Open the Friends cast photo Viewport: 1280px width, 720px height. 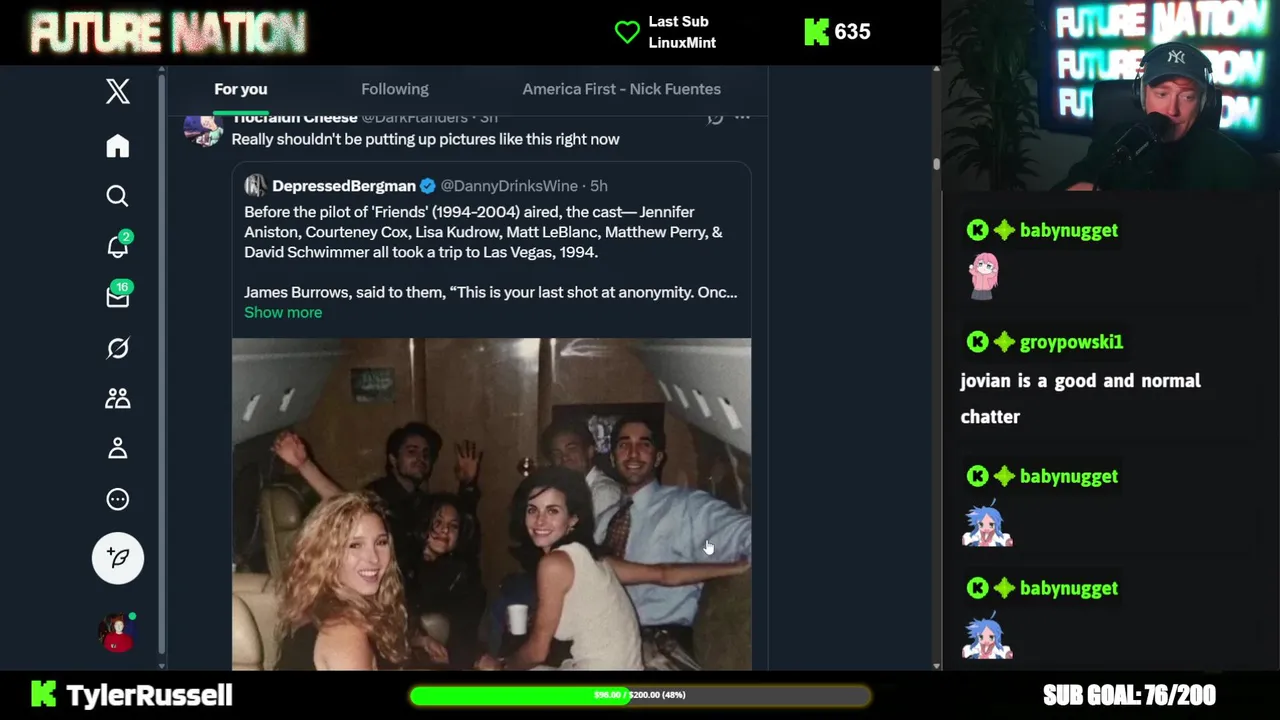[x=491, y=504]
